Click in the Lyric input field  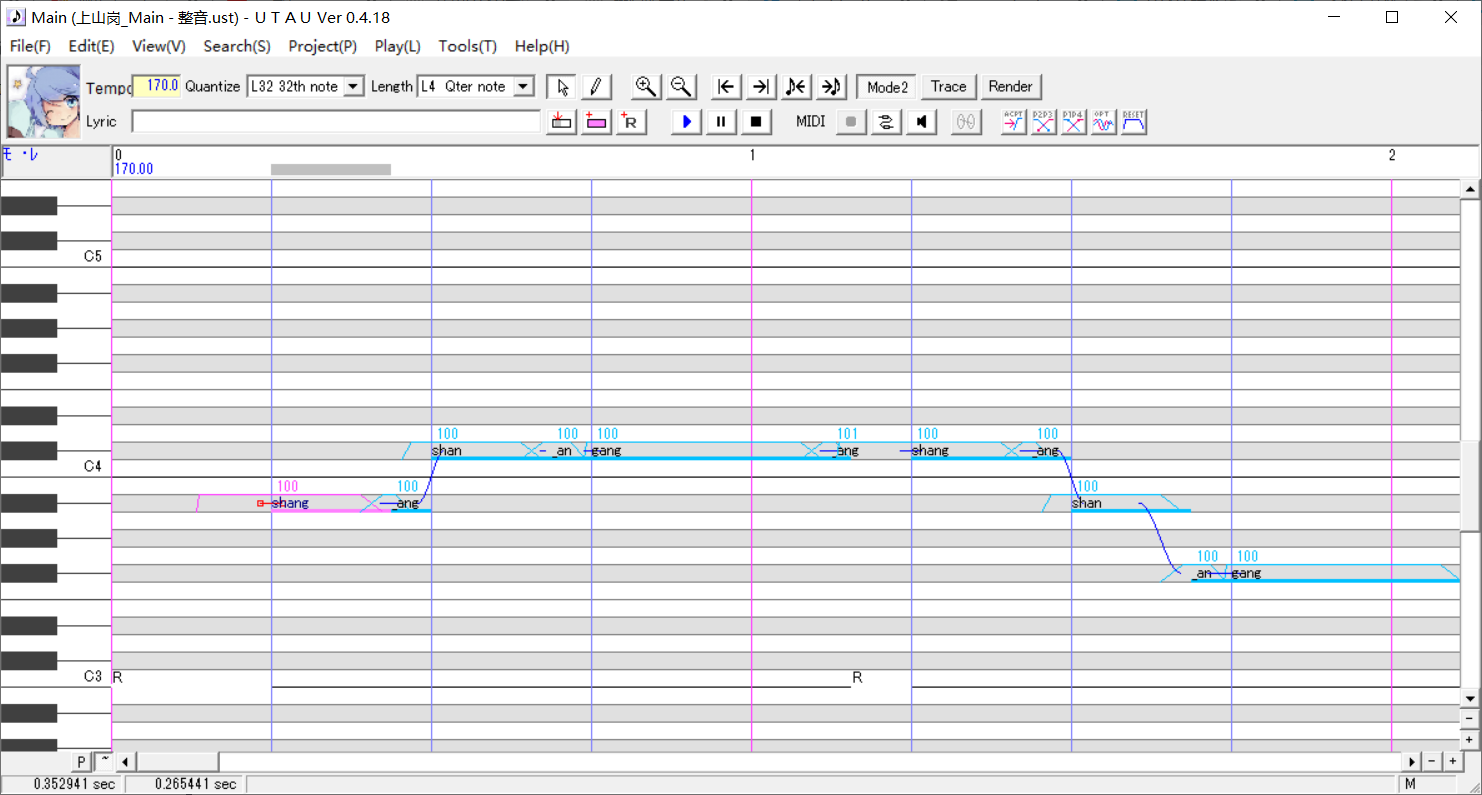pyautogui.click(x=335, y=122)
